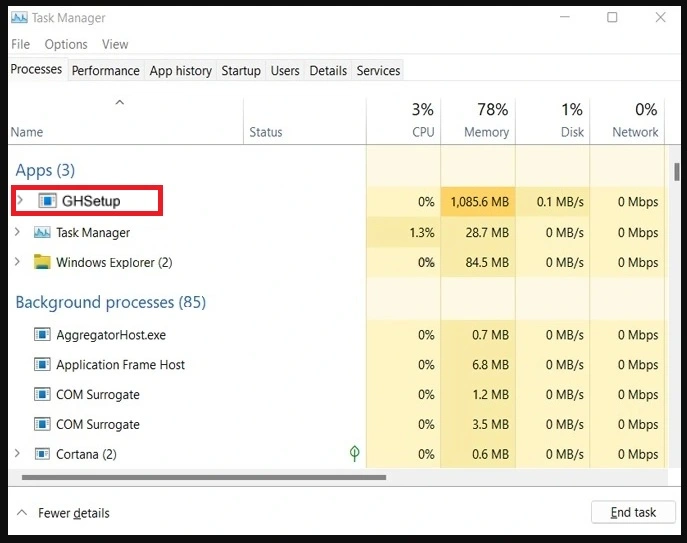This screenshot has width=687, height=543.
Task: Click the Task Manager process row icon
Action: point(42,232)
